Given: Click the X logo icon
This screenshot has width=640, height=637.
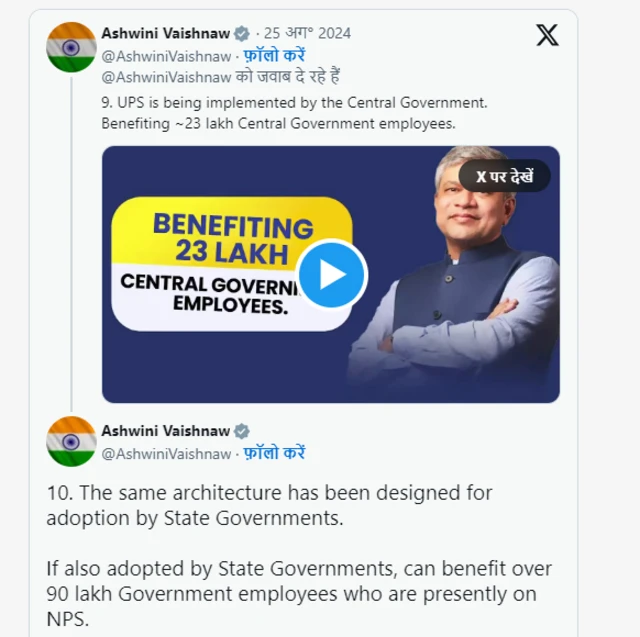Looking at the screenshot, I should click(547, 35).
